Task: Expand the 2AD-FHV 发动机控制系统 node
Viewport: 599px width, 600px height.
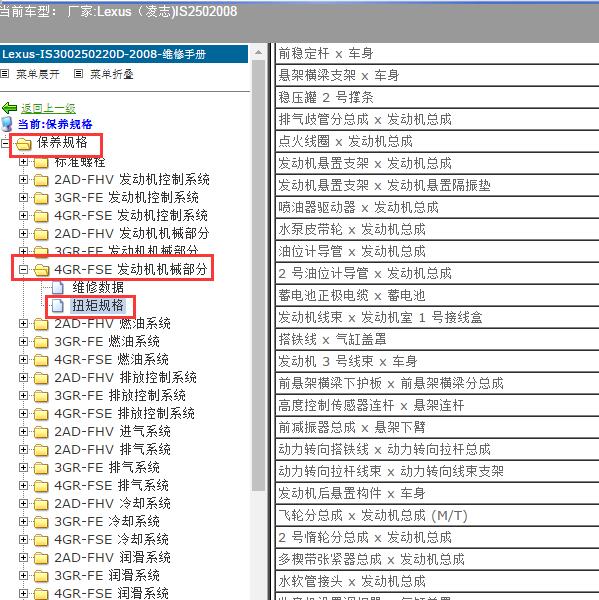Action: tap(23, 179)
